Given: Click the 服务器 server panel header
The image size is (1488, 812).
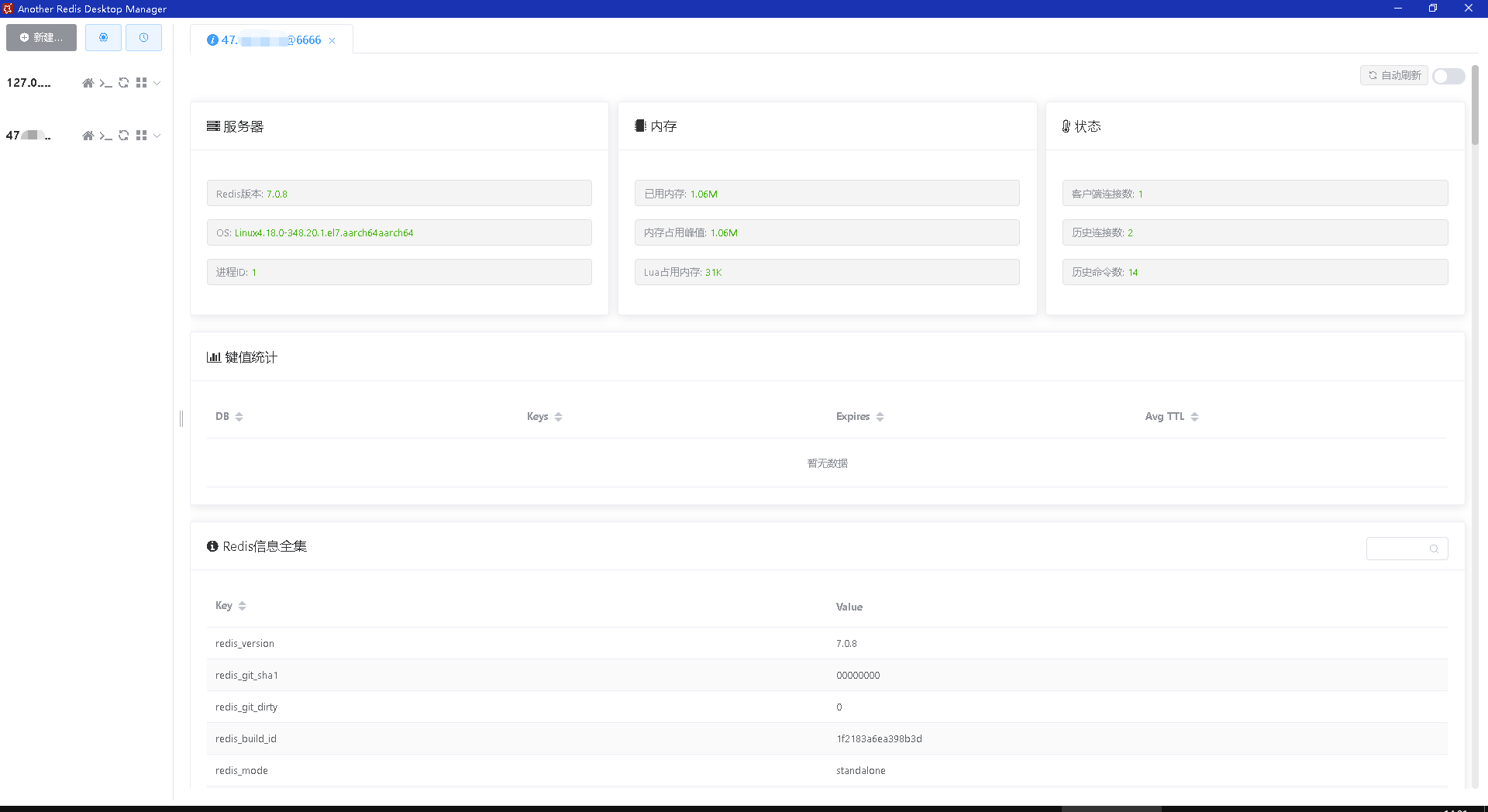Looking at the screenshot, I should point(235,126).
